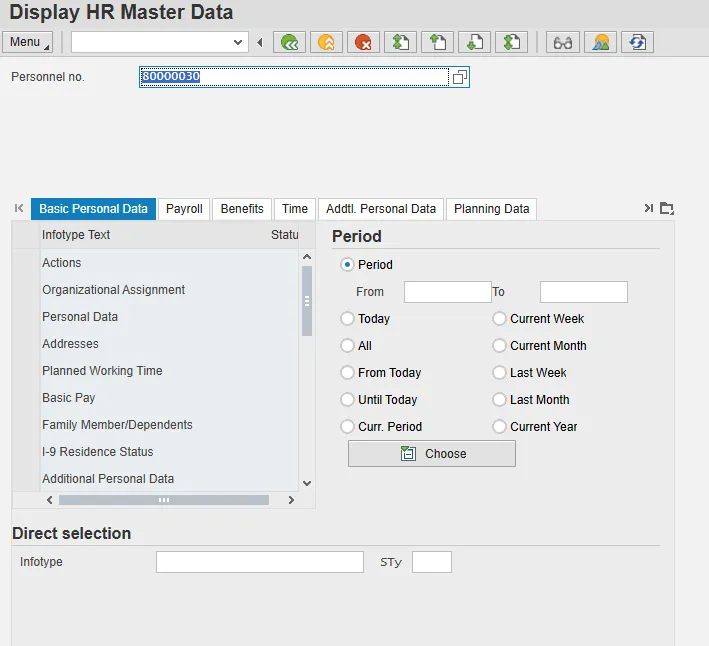This screenshot has width=709, height=646.
Task: Click the orange Exit icon in toolbar
Action: tap(326, 42)
